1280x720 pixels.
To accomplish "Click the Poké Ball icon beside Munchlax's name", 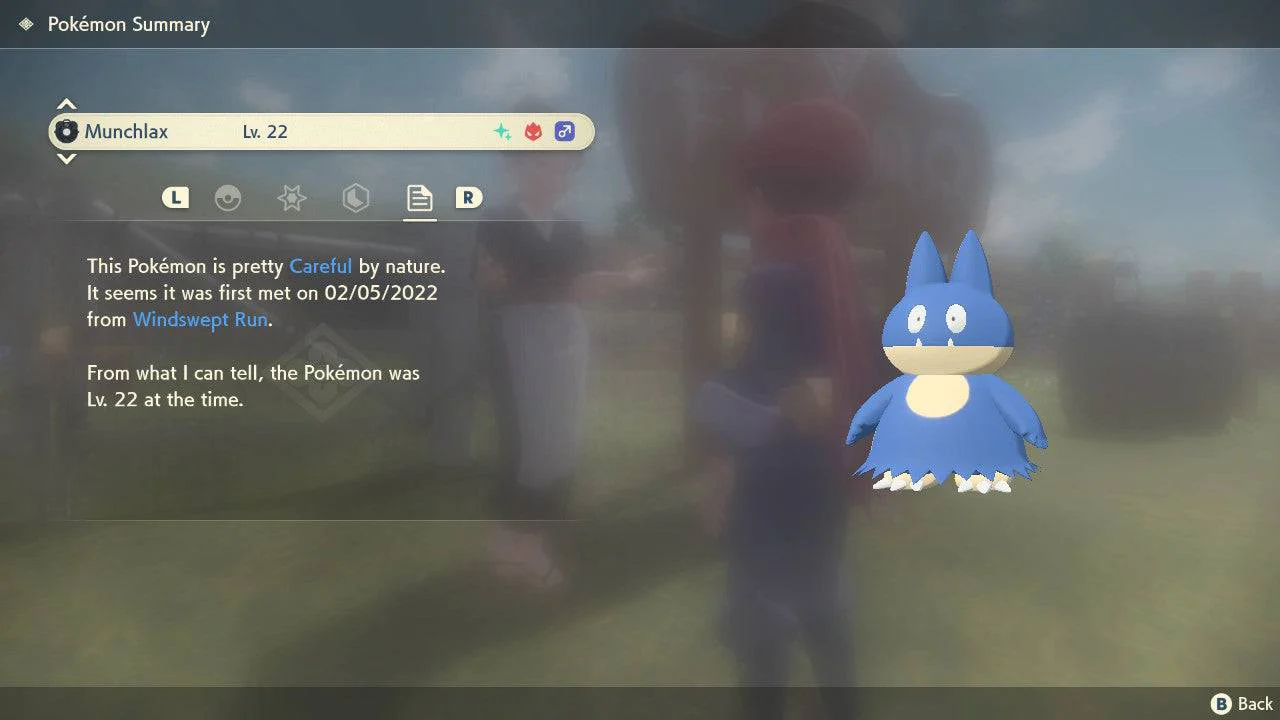I will pos(67,131).
